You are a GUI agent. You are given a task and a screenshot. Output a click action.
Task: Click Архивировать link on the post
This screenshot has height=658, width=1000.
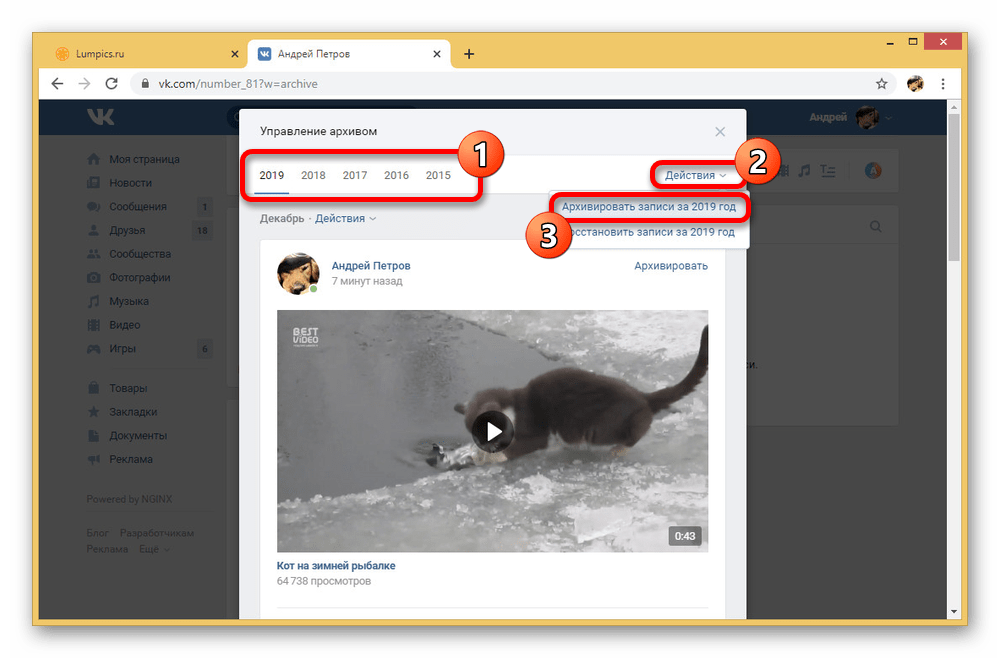click(670, 266)
